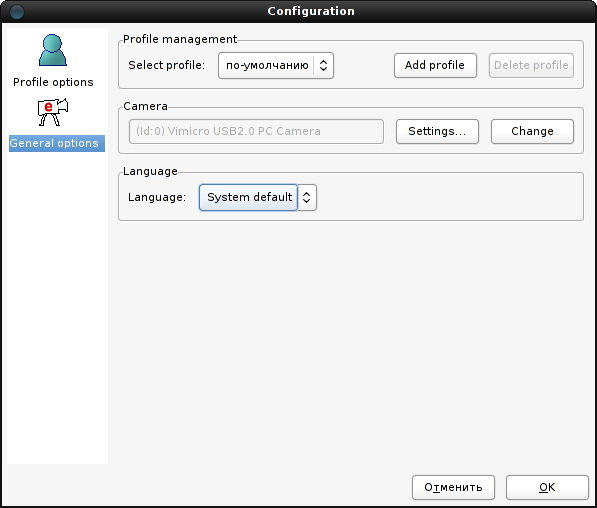Click the Vimicro USB2.0 PC Camera field
The width and height of the screenshot is (597, 508).
click(256, 131)
